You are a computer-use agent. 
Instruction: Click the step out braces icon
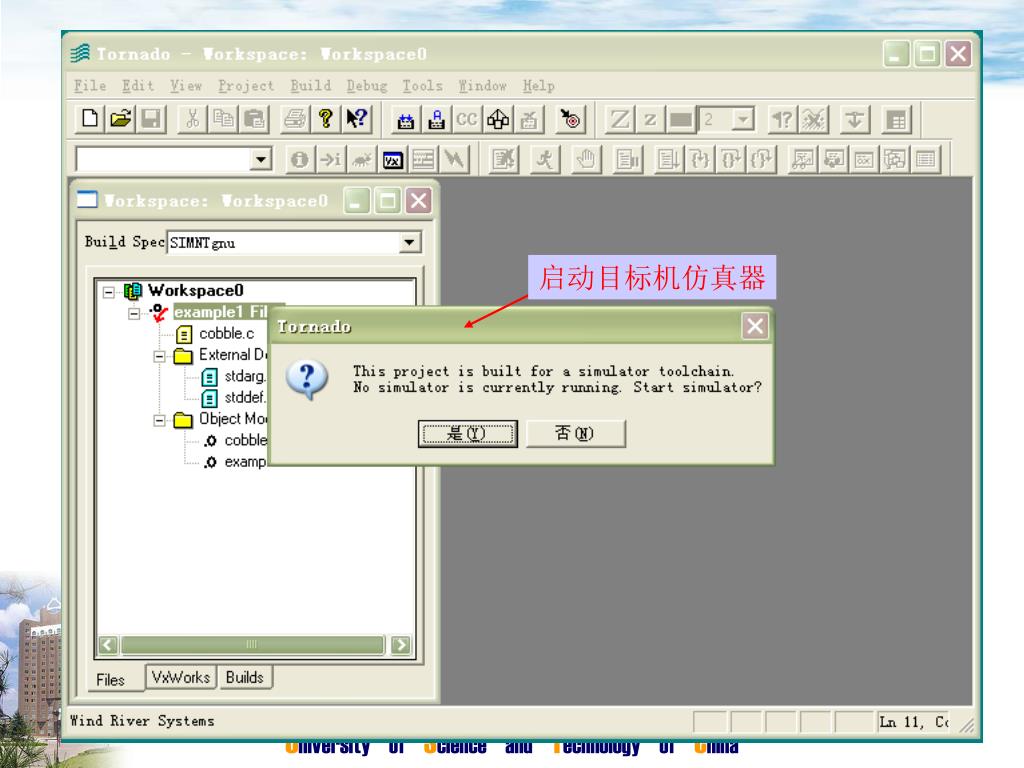click(x=761, y=159)
